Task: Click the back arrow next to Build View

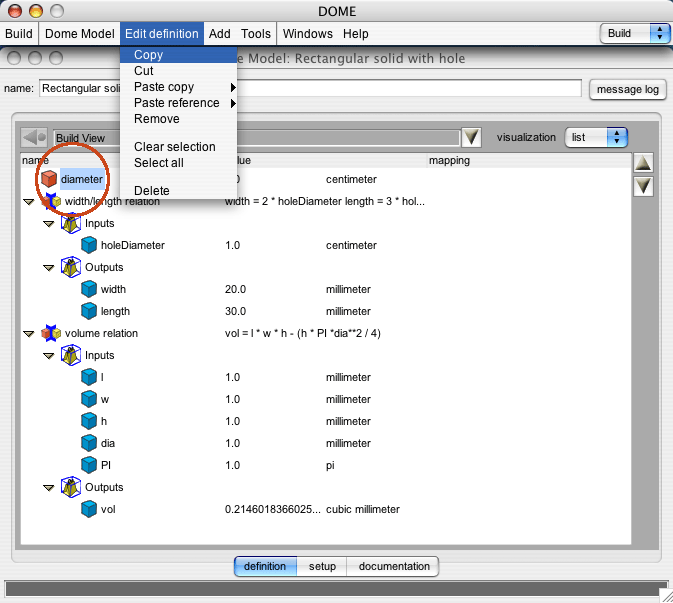Action: pyautogui.click(x=34, y=138)
